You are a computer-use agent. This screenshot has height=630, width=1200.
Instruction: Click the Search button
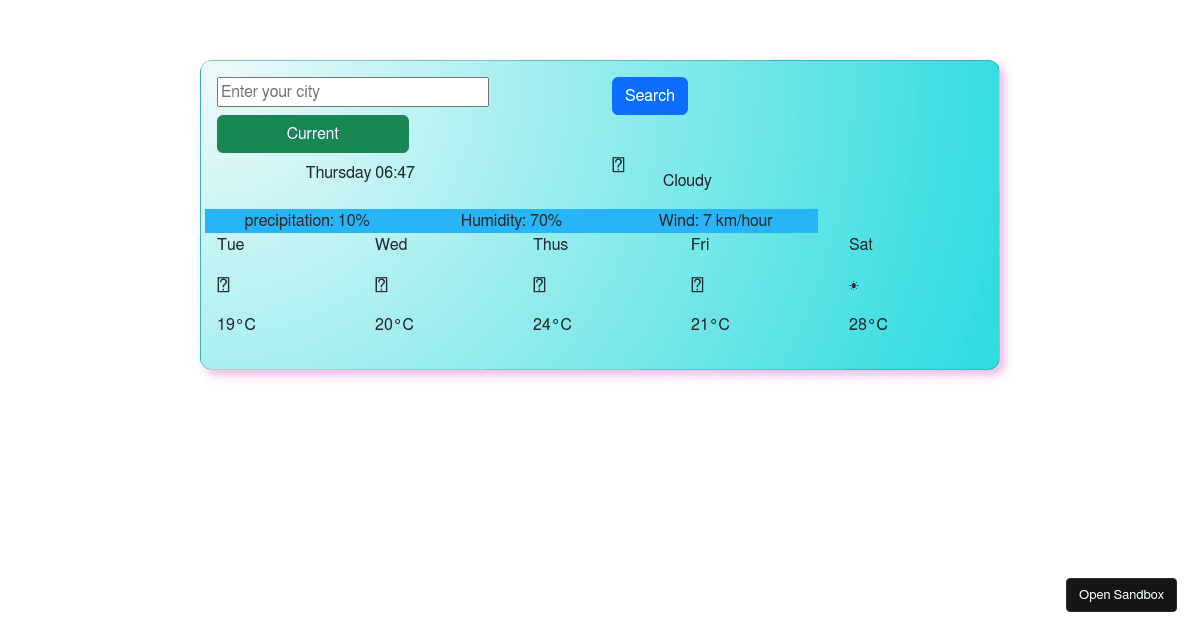pyautogui.click(x=649, y=95)
